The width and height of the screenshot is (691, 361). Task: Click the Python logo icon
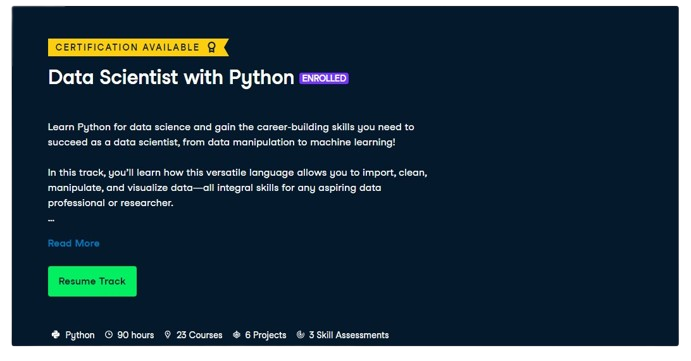[x=56, y=335]
